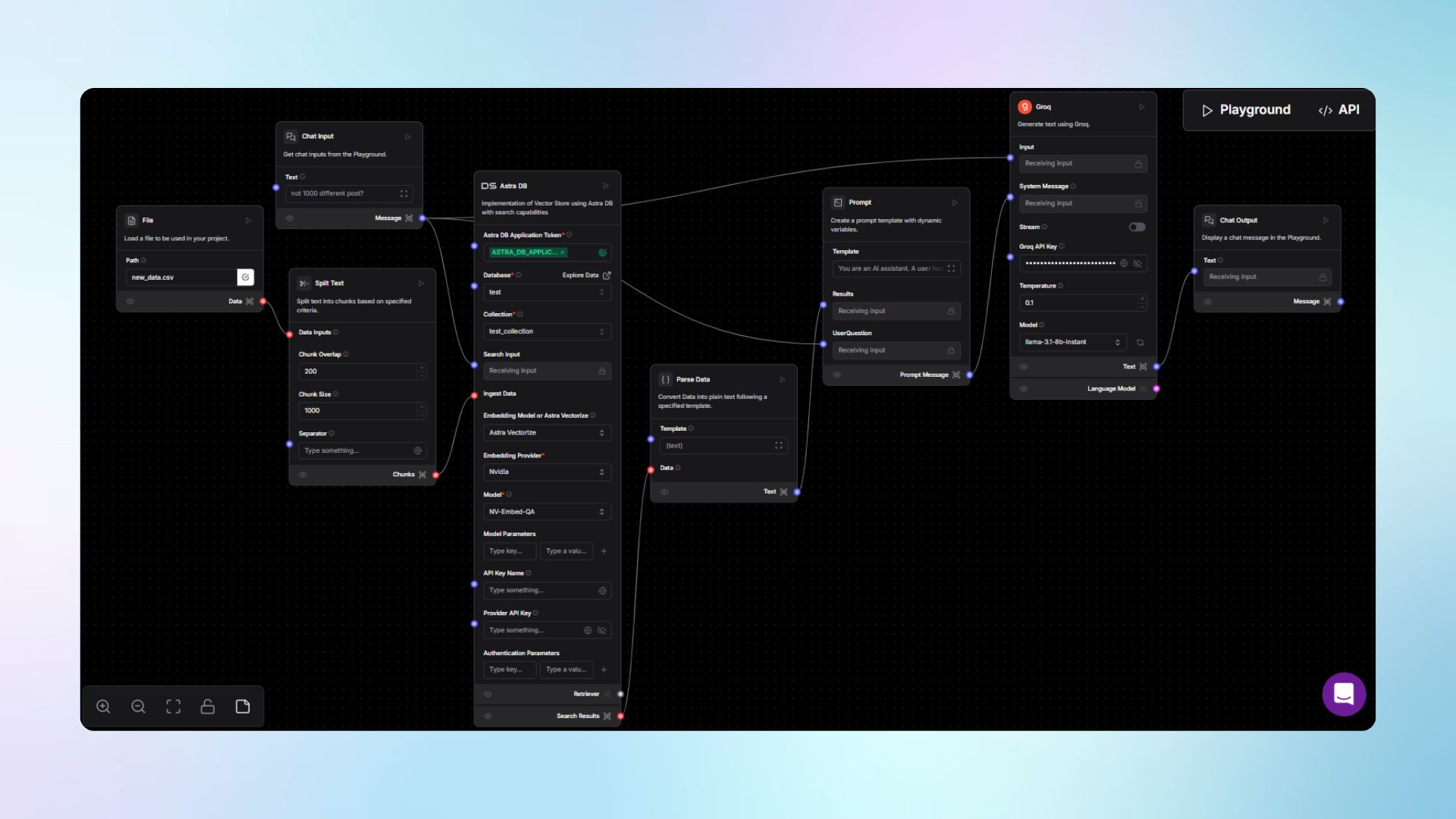Open the API tab

[1339, 110]
